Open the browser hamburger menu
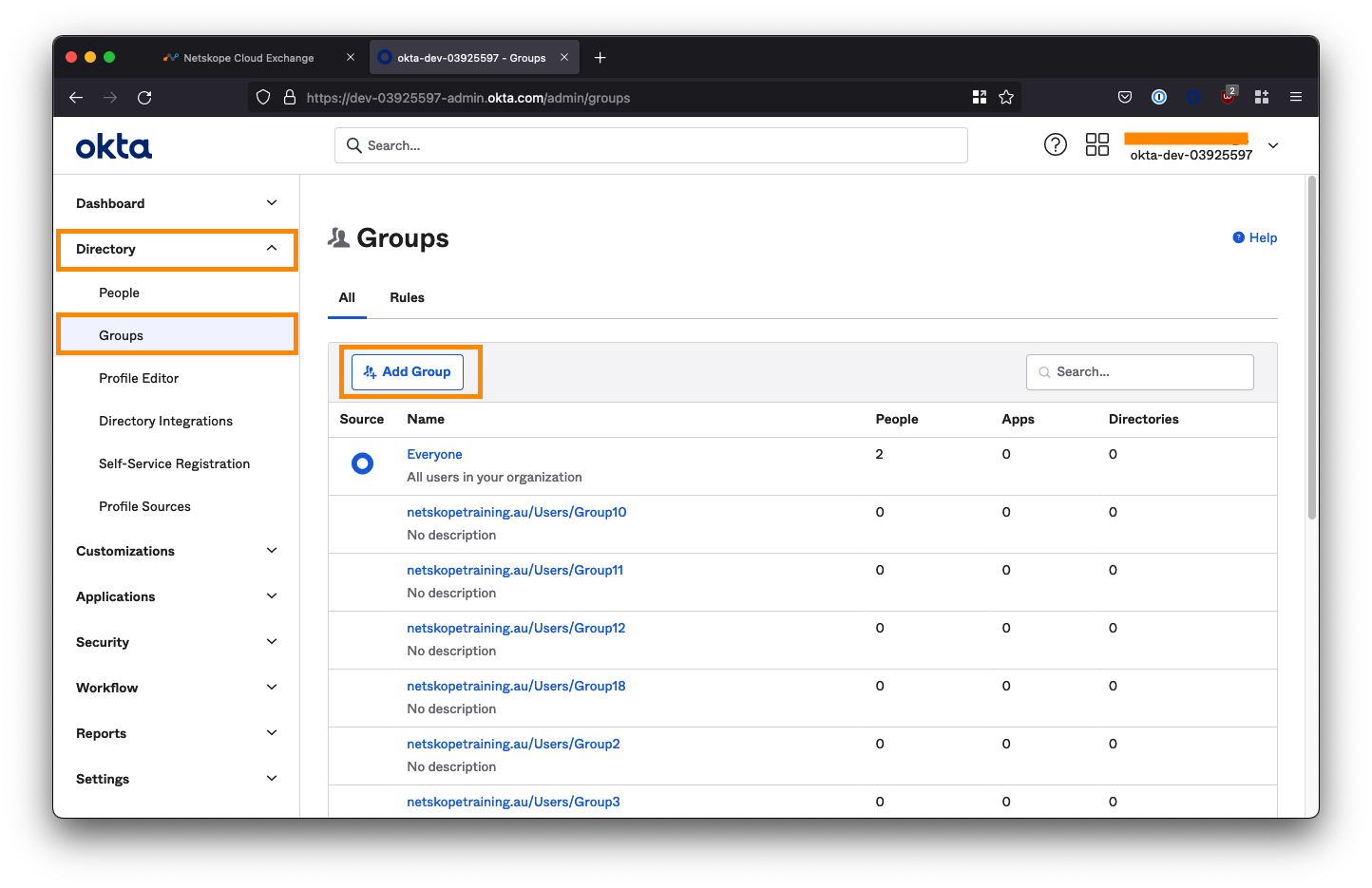Viewport: 1372px width, 888px height. coord(1295,97)
